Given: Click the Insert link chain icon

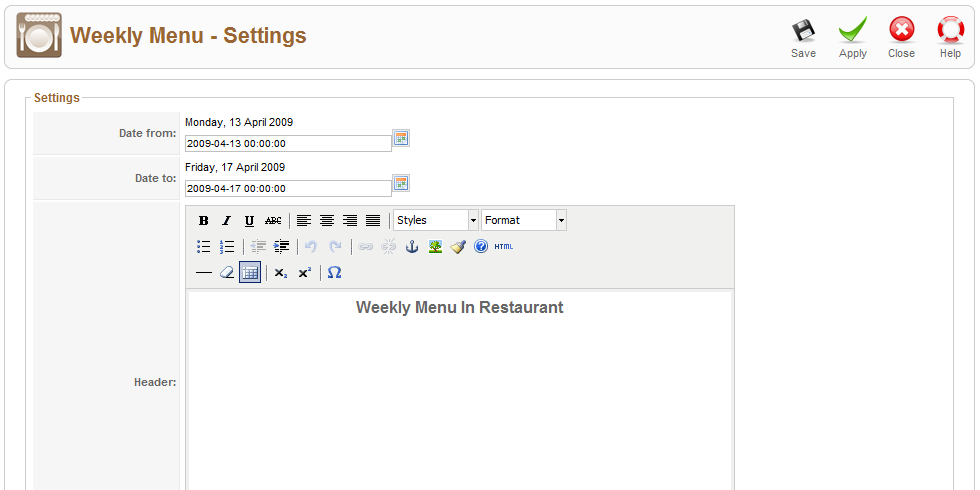Looking at the screenshot, I should point(366,246).
